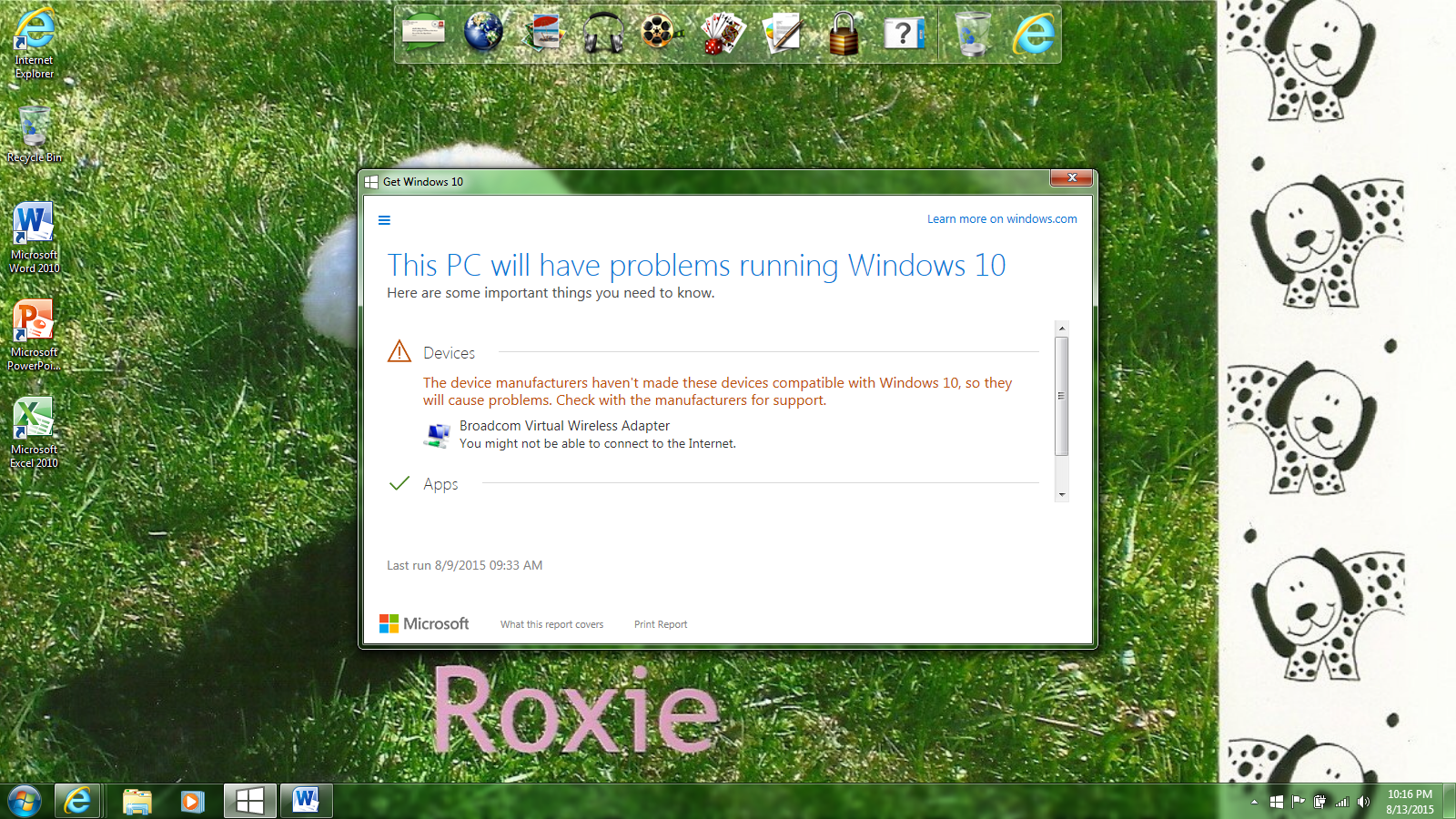This screenshot has width=1456, height=819.
Task: Open Windows Media Player from taskbar
Action: point(192,801)
